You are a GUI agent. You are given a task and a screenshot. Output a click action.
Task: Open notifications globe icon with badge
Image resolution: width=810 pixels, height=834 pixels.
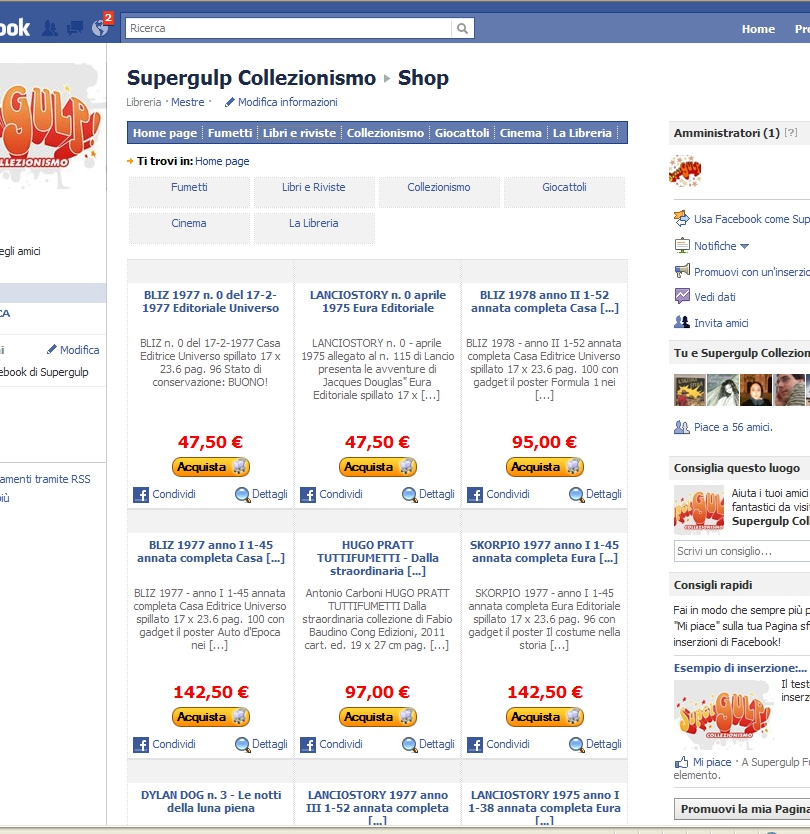(101, 27)
